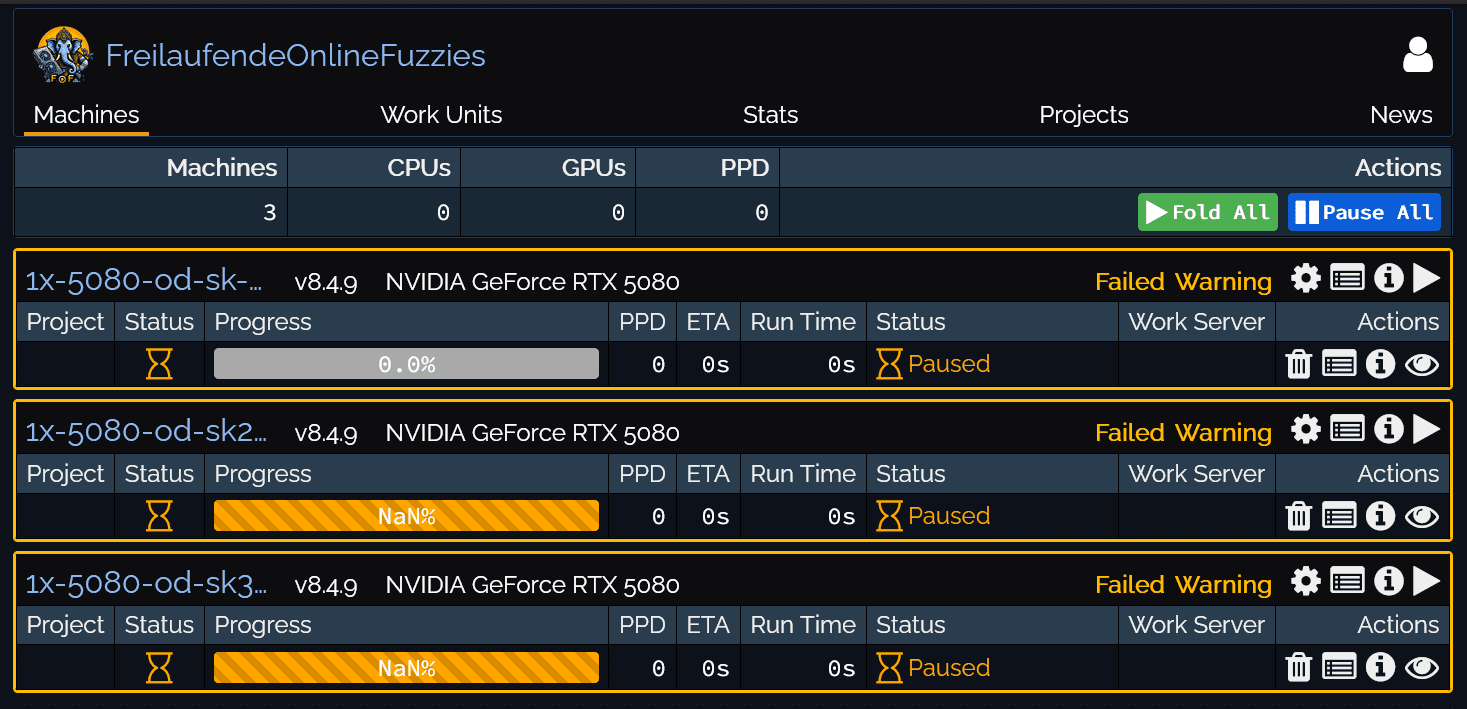Open log for 1x-5080-od-sk2 machine header
This screenshot has height=709, width=1467.
(1347, 430)
